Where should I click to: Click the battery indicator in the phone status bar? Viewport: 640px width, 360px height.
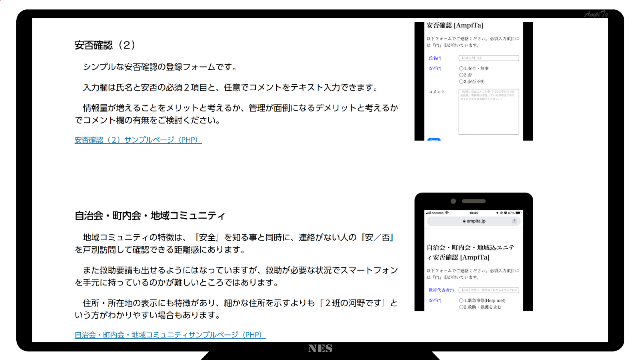518,213
